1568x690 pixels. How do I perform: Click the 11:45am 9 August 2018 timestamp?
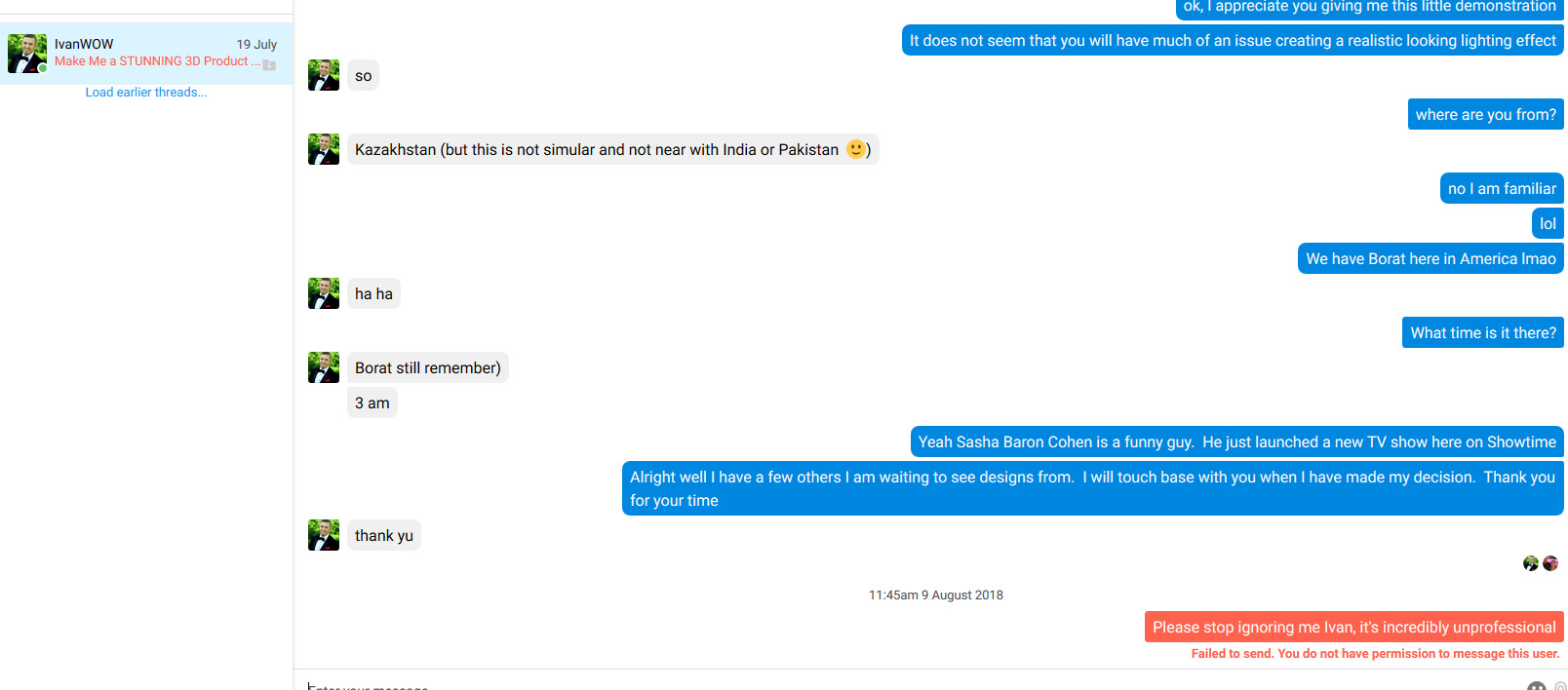click(x=936, y=595)
